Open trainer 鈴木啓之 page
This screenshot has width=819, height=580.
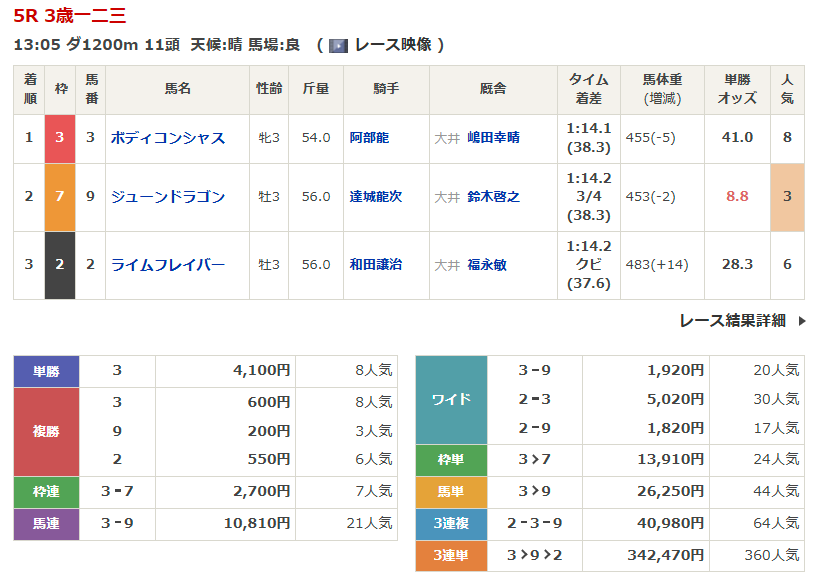(x=493, y=197)
